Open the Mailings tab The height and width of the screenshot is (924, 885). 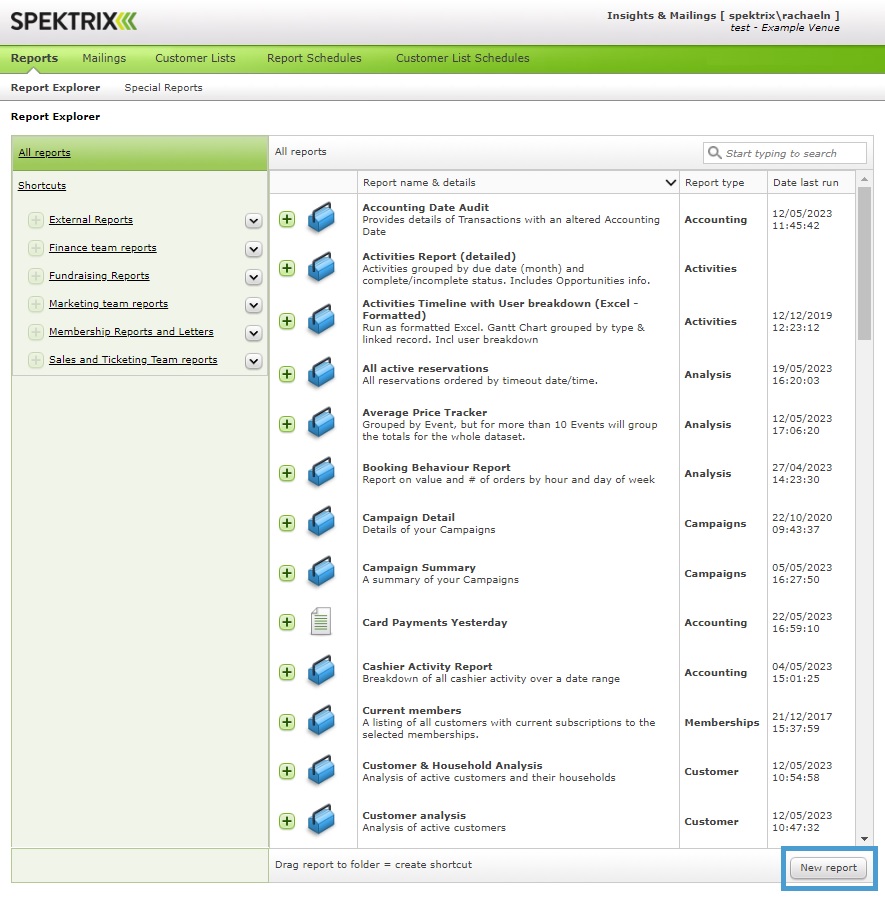(x=104, y=58)
